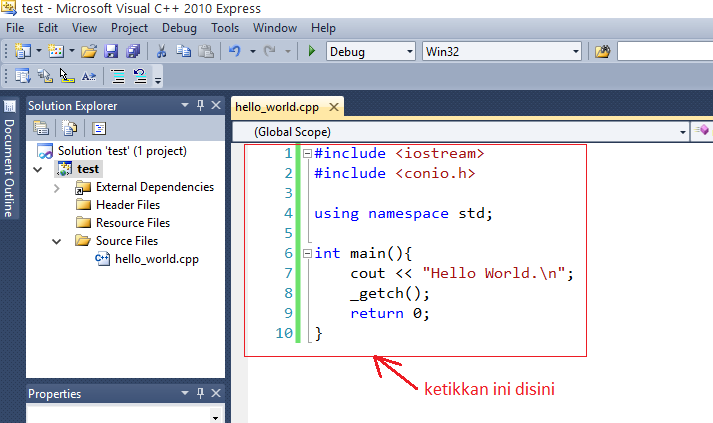Click the Paste clipboard icon
713x423 pixels.
[206, 51]
